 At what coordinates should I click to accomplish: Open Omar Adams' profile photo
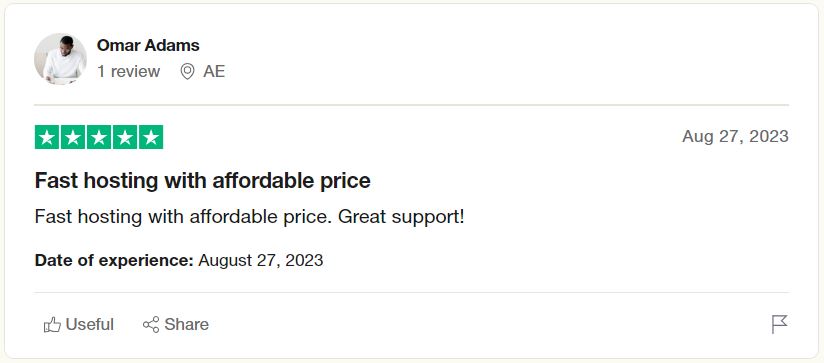tap(60, 59)
